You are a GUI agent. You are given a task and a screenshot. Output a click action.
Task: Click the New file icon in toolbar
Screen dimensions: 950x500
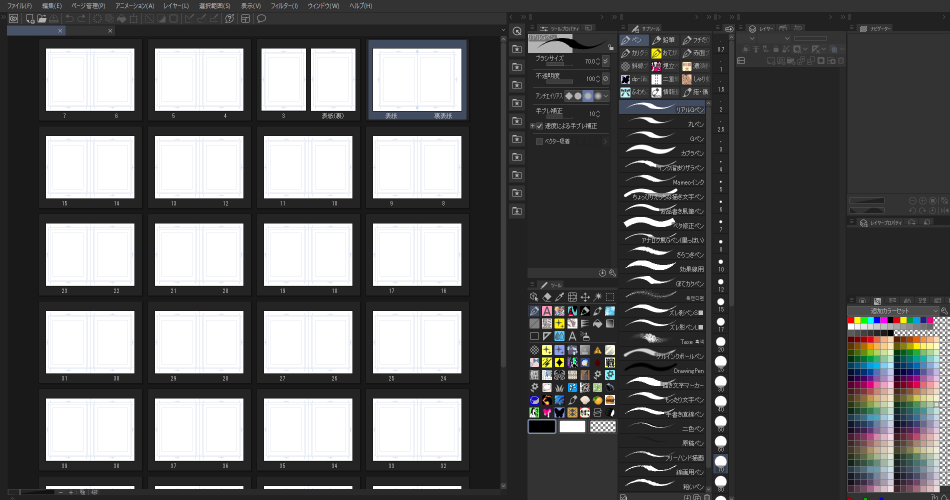29,18
